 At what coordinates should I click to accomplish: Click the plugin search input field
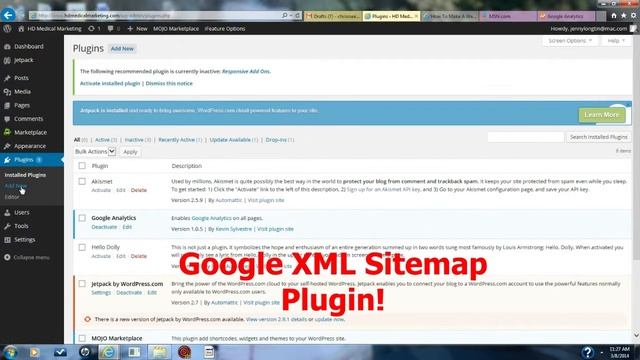tap(525, 137)
